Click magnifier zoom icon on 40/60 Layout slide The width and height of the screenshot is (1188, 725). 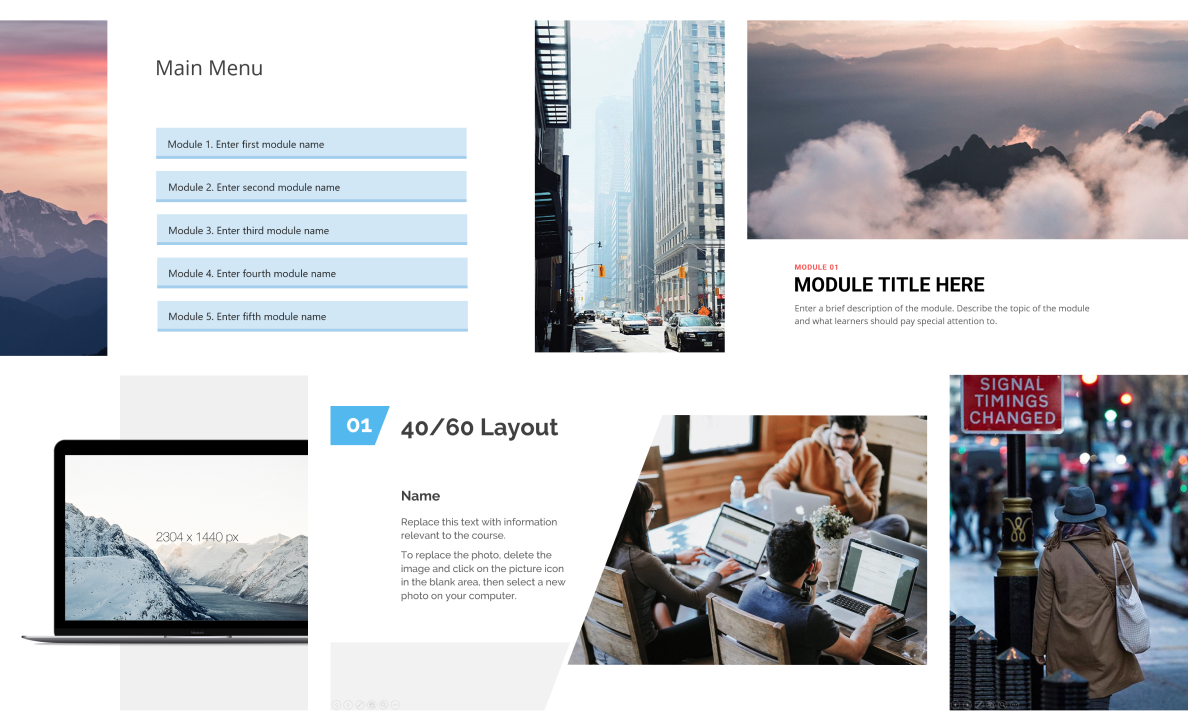click(383, 705)
